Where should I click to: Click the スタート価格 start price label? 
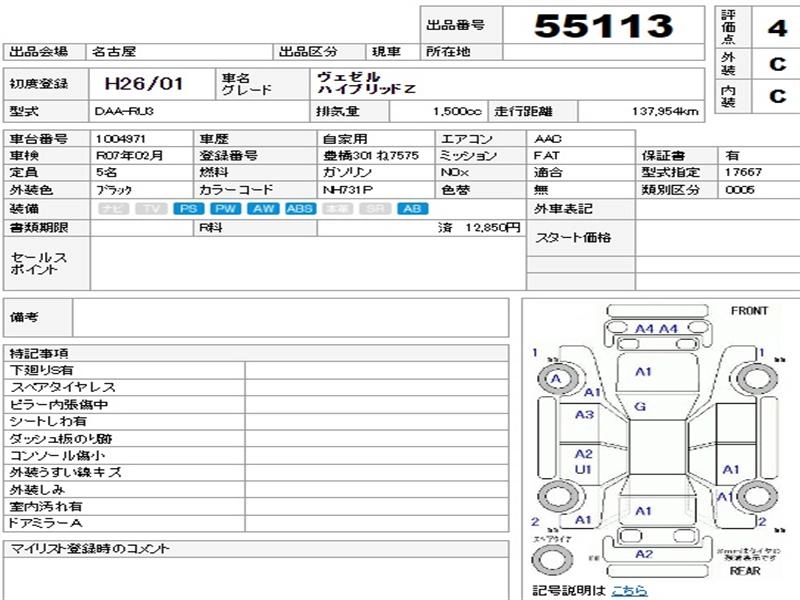click(573, 237)
